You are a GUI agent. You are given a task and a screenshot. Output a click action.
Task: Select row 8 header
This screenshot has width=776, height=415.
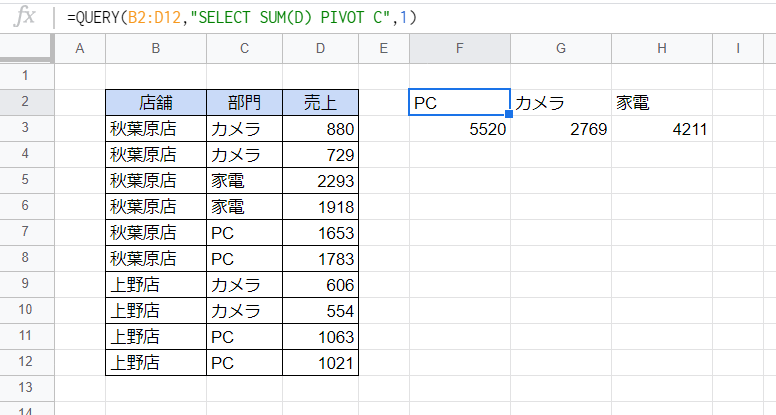(x=25, y=258)
